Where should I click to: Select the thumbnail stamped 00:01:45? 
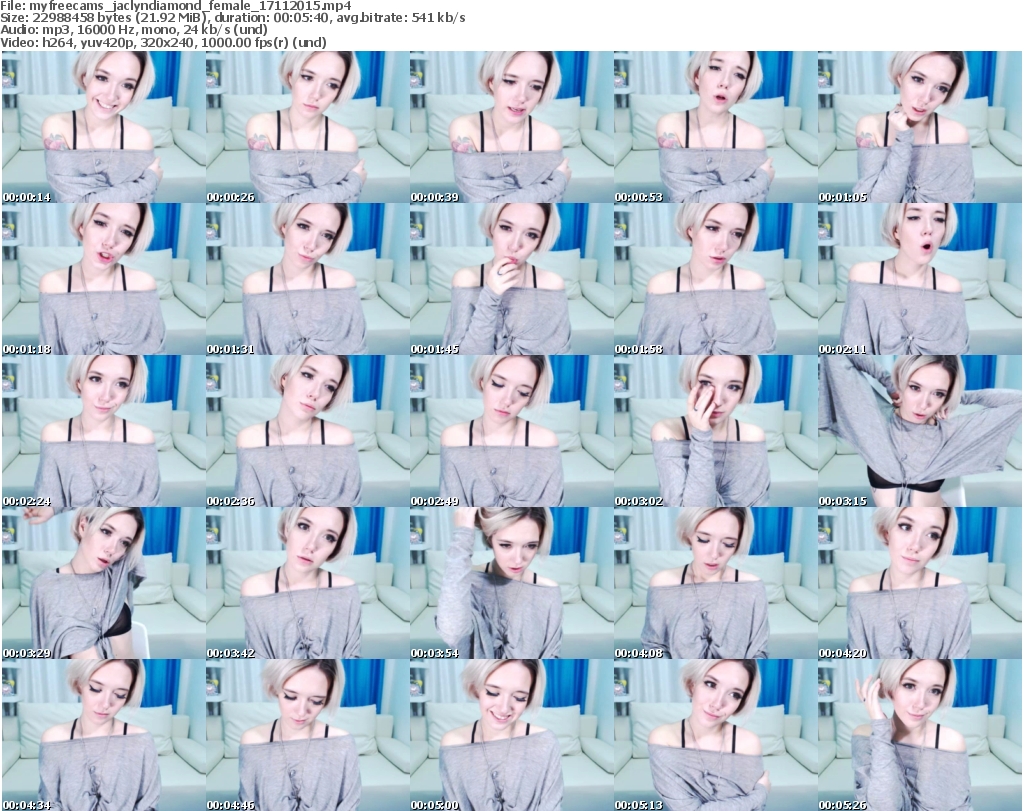(511, 279)
